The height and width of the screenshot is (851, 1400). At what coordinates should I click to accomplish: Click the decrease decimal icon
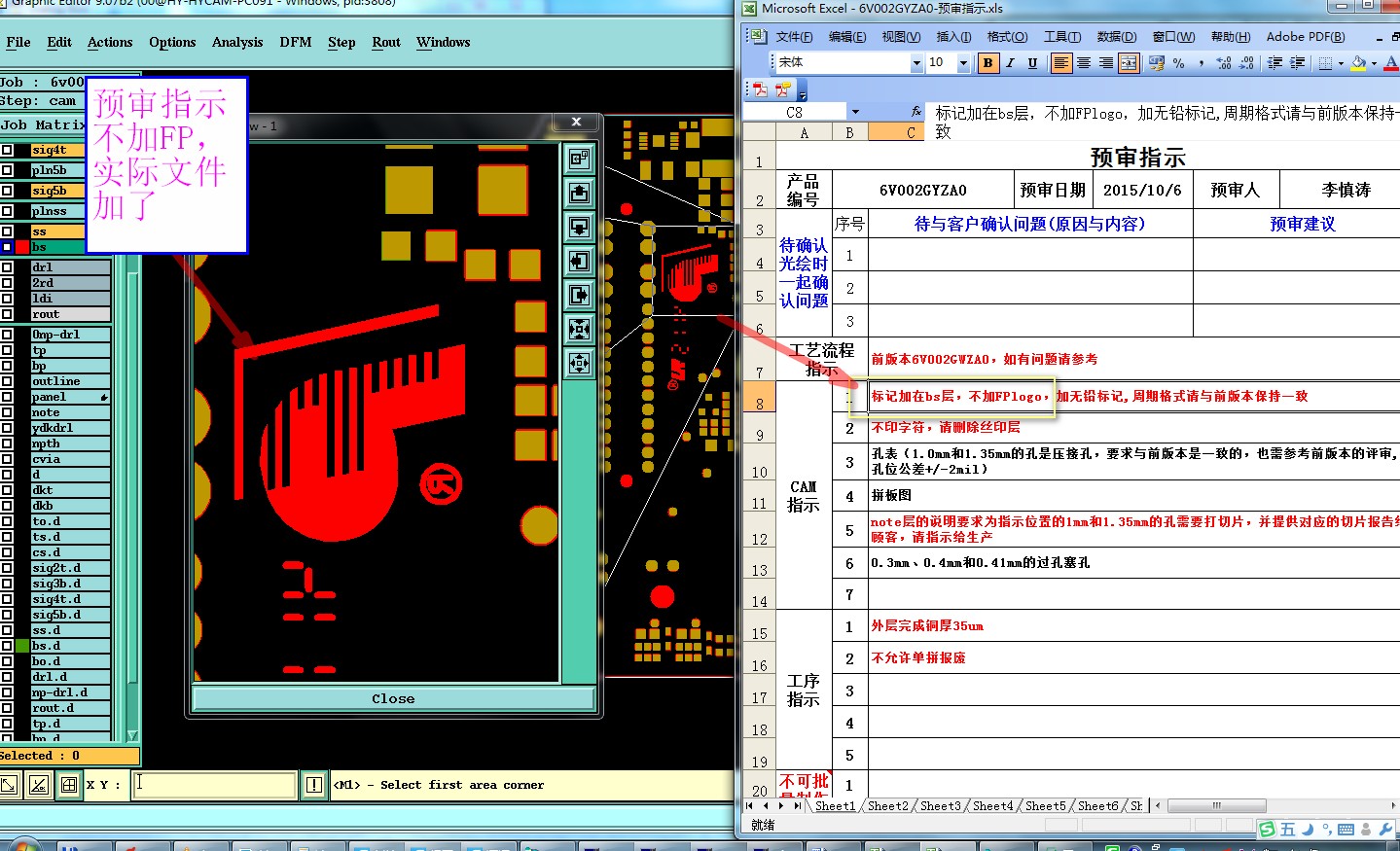[x=1246, y=63]
